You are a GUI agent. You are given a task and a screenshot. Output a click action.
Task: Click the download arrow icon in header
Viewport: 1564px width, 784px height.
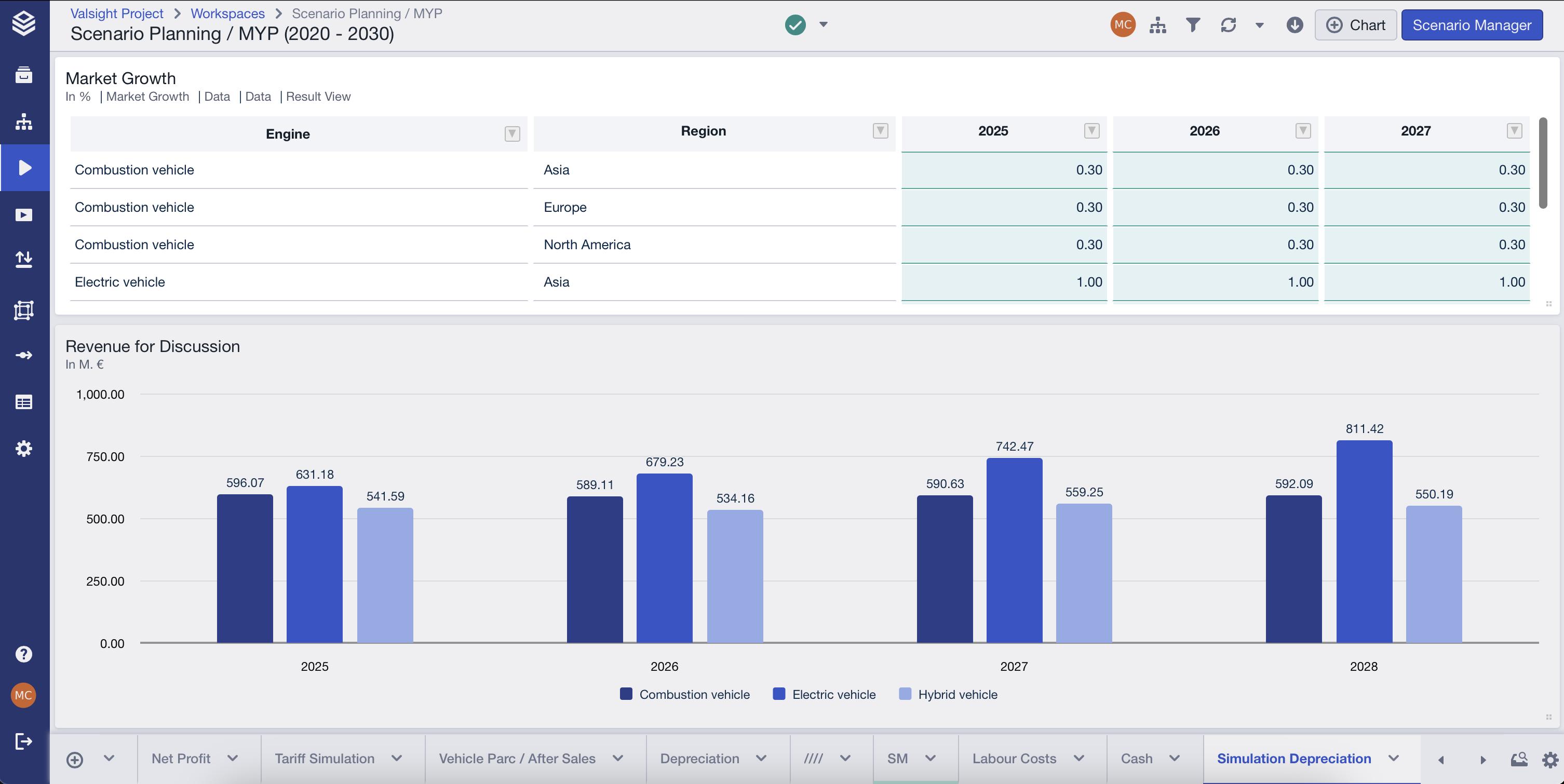coord(1295,25)
